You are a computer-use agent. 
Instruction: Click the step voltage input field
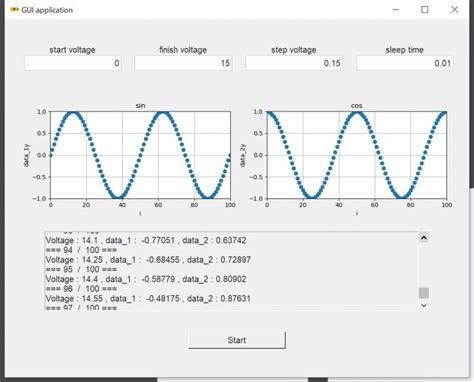click(x=294, y=63)
